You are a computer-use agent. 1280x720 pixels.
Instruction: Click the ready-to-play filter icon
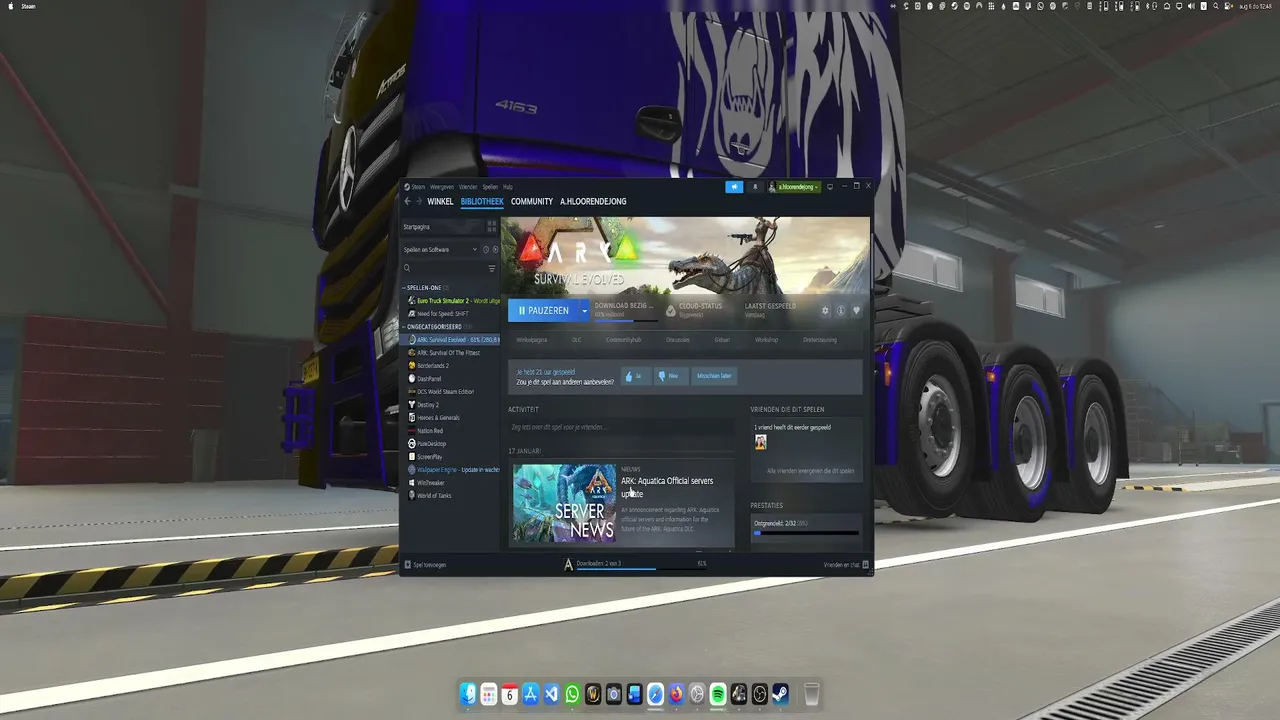coord(495,250)
